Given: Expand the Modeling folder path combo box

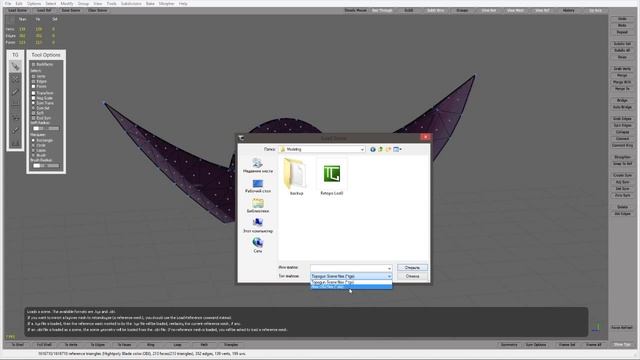Looking at the screenshot, I should [322, 149].
